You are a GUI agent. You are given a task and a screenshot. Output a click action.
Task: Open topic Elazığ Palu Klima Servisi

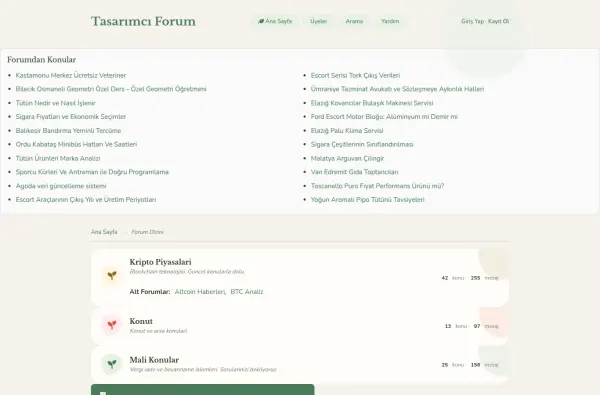coord(347,131)
